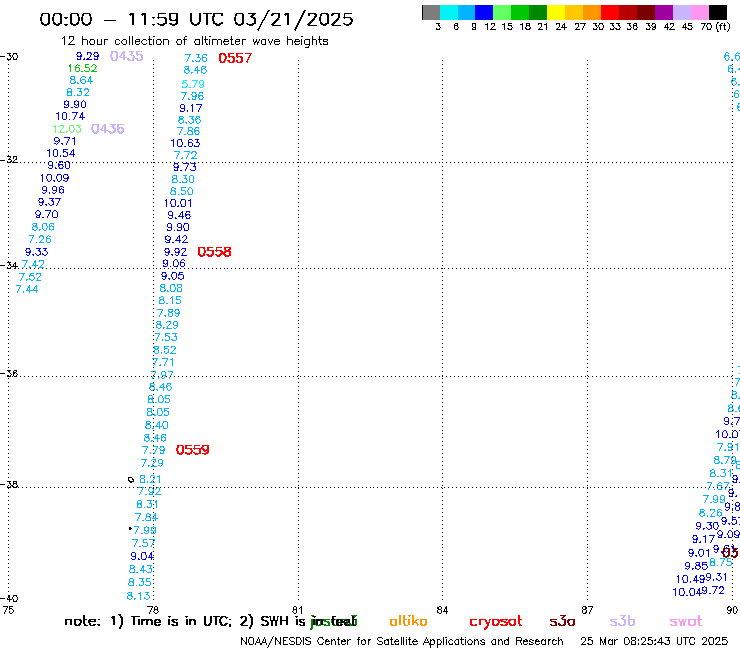
Task: Select the red time label 0557
Action: tap(235, 58)
